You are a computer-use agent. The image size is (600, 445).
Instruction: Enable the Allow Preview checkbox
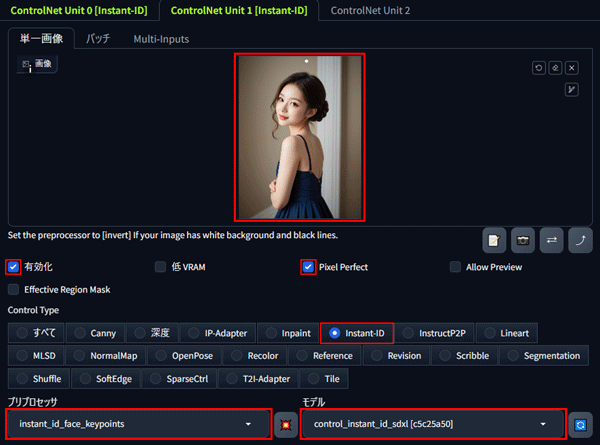point(455,267)
